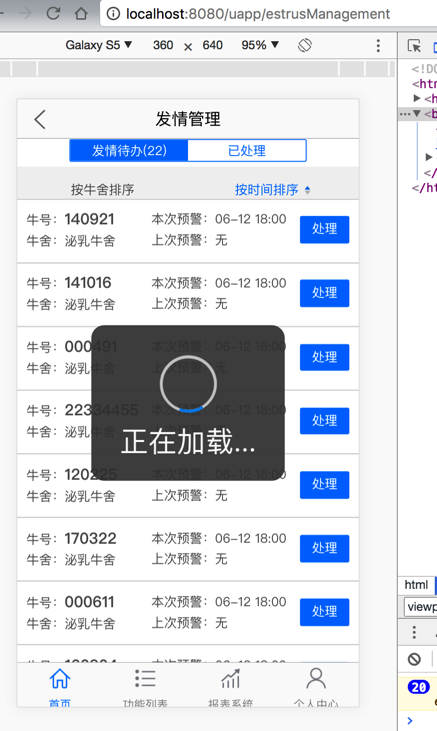Sort list by 按牛舍排序
This screenshot has height=731, width=437.
(103, 190)
